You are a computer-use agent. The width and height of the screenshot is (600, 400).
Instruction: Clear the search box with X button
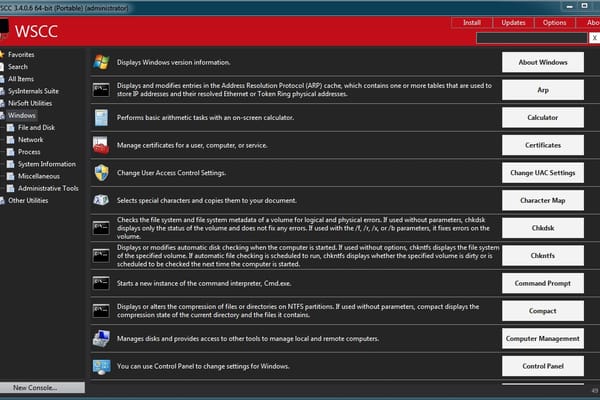click(x=594, y=38)
